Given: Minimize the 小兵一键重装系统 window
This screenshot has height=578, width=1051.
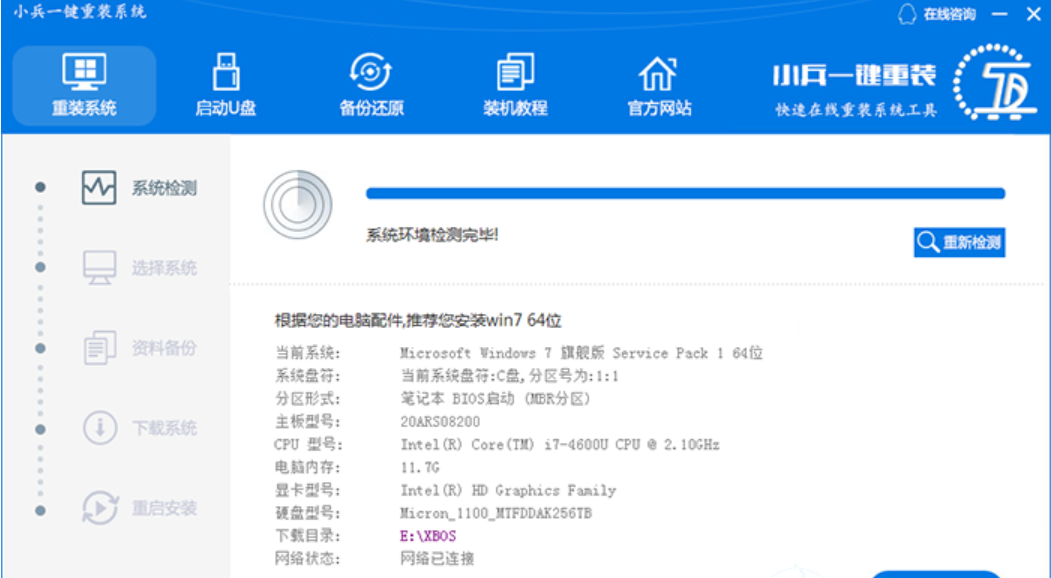Looking at the screenshot, I should pyautogui.click(x=999, y=14).
